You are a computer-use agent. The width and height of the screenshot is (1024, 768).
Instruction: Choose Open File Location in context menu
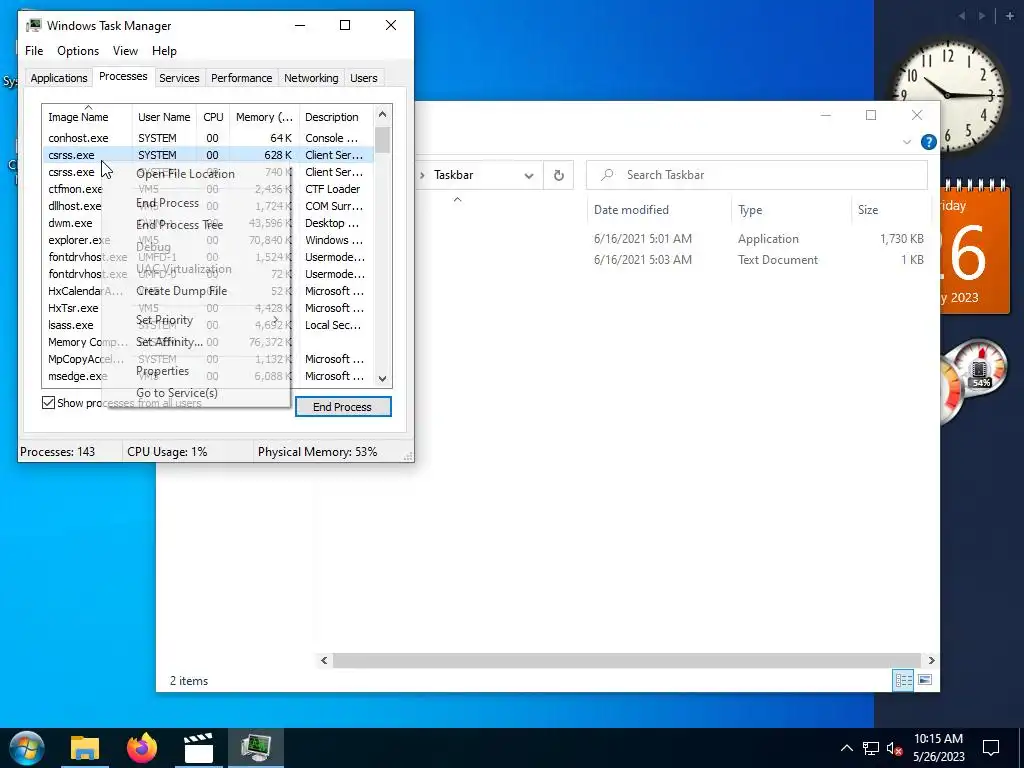[196, 174]
